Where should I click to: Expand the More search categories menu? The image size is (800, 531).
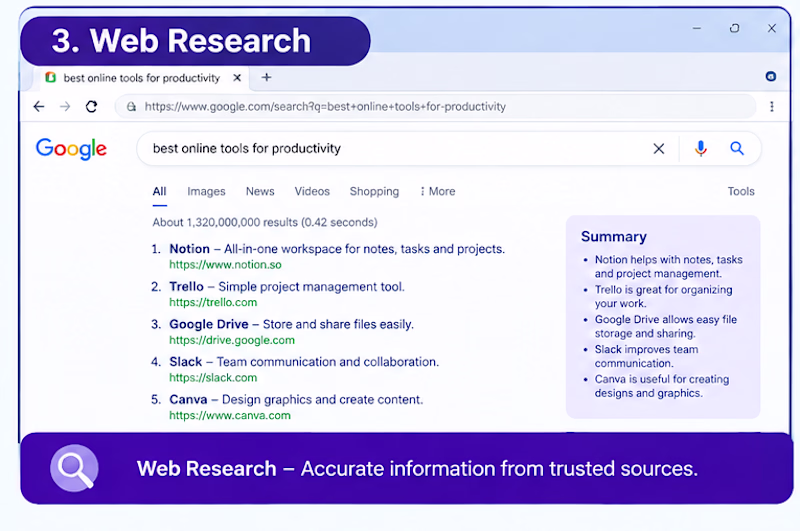coord(437,191)
